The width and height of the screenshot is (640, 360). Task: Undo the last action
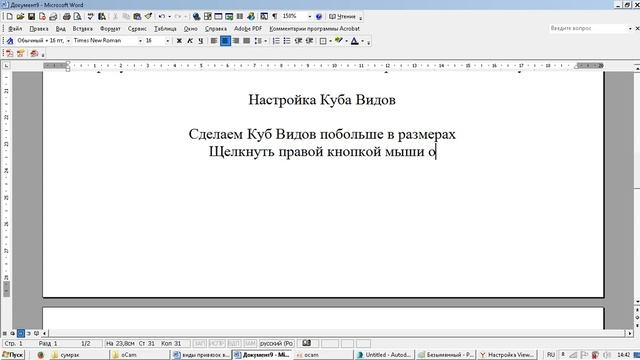tap(162, 17)
